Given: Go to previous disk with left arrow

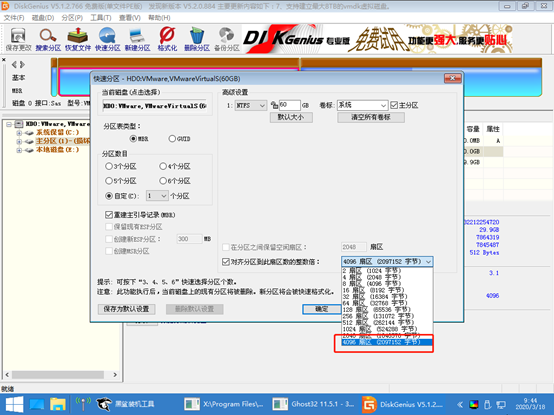Looking at the screenshot, I should tap(14, 65).
